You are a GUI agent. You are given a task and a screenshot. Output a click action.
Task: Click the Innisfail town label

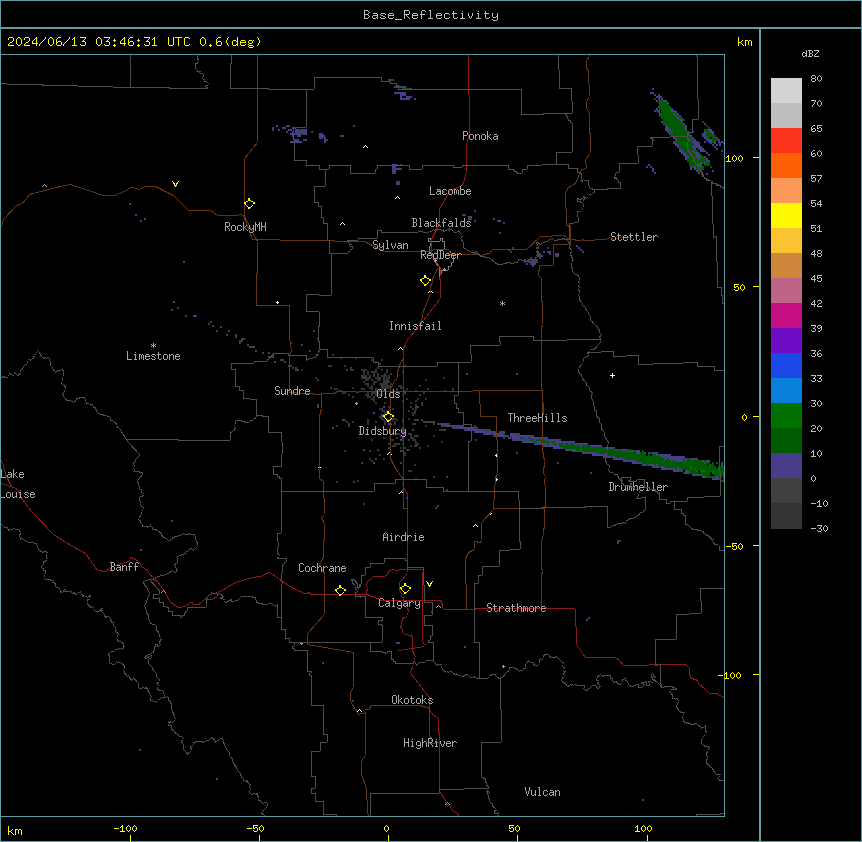pos(415,326)
